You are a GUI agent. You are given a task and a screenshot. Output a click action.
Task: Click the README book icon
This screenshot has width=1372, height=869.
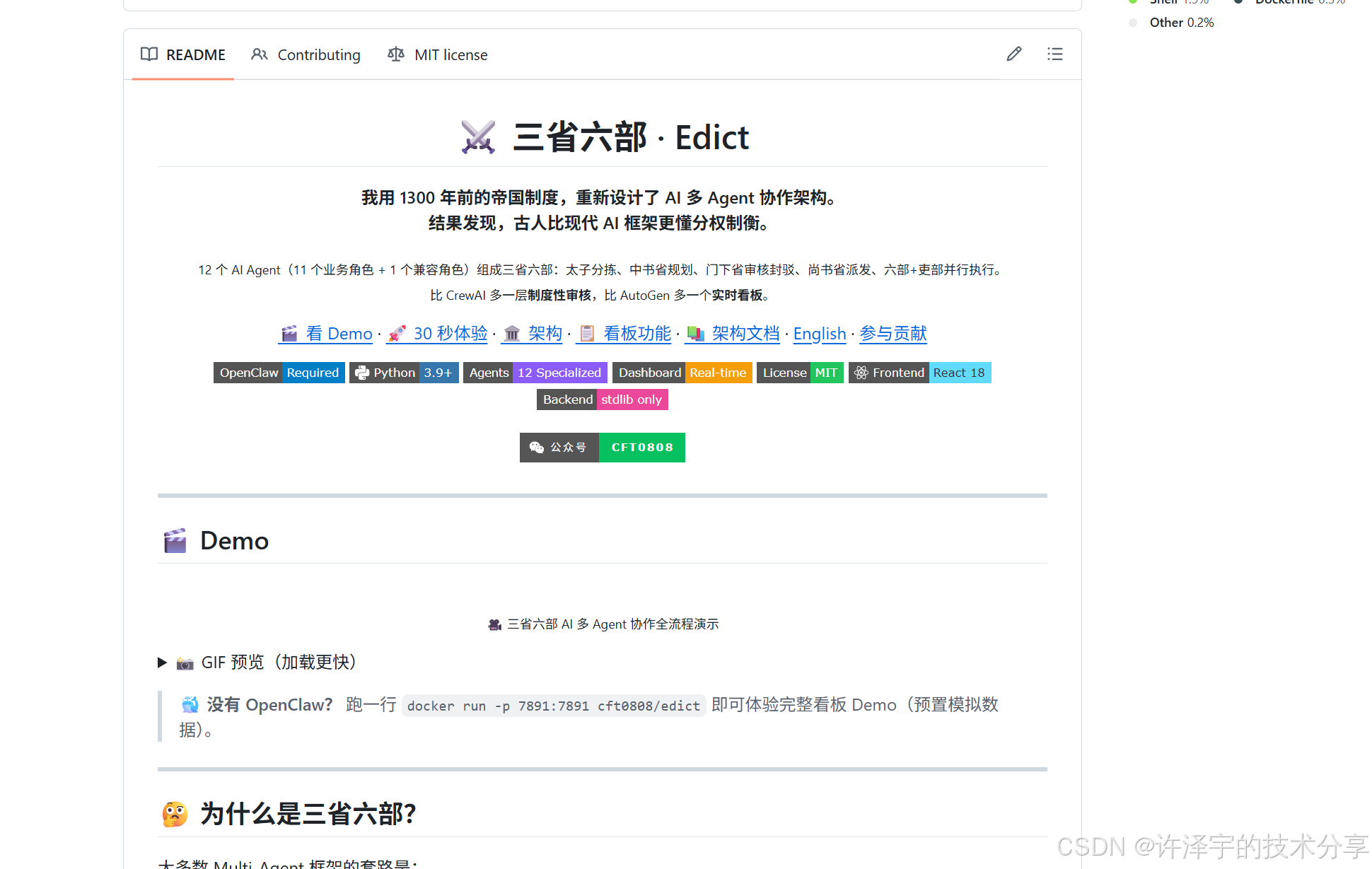149,54
